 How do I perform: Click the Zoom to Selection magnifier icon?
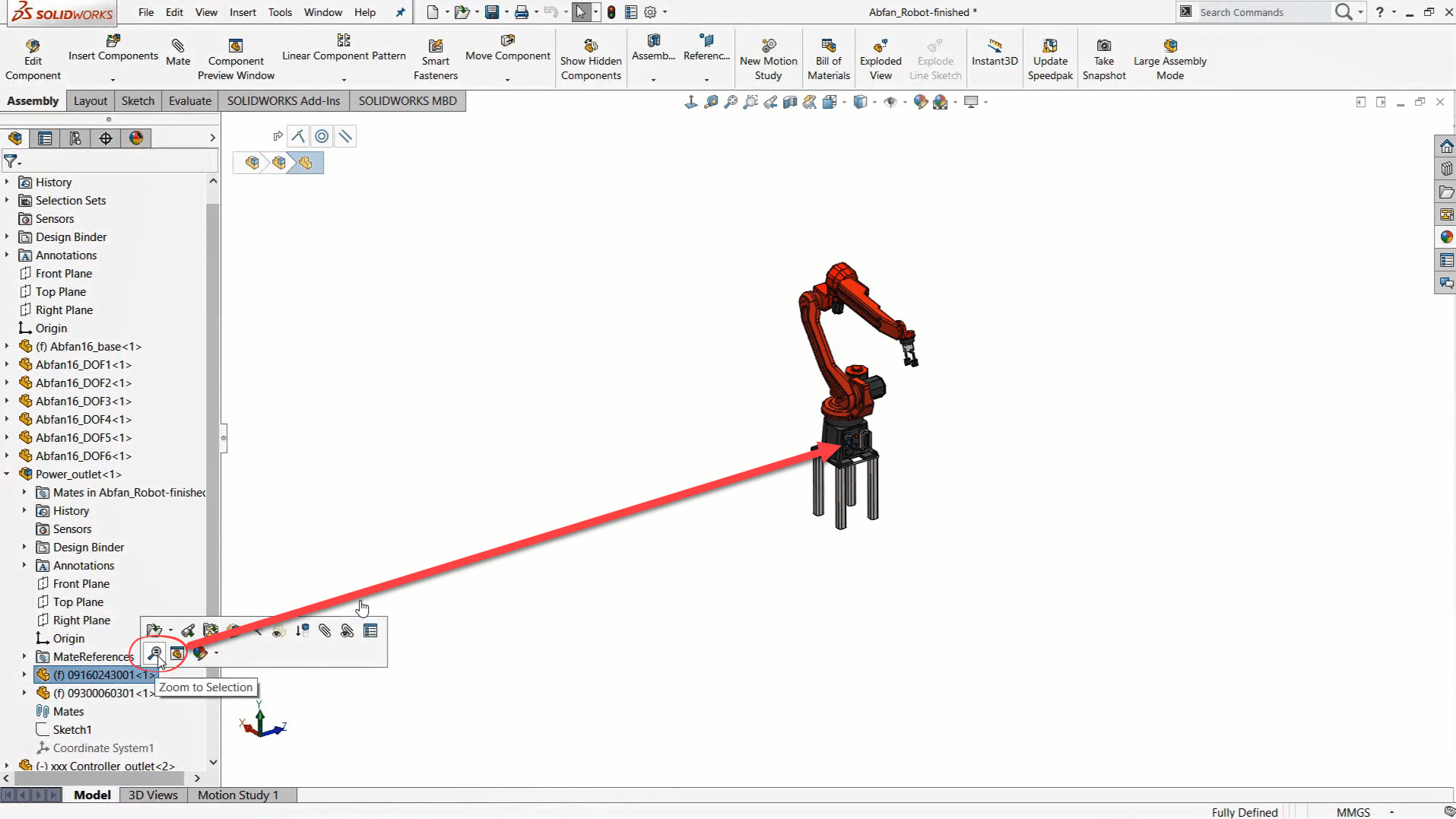154,653
